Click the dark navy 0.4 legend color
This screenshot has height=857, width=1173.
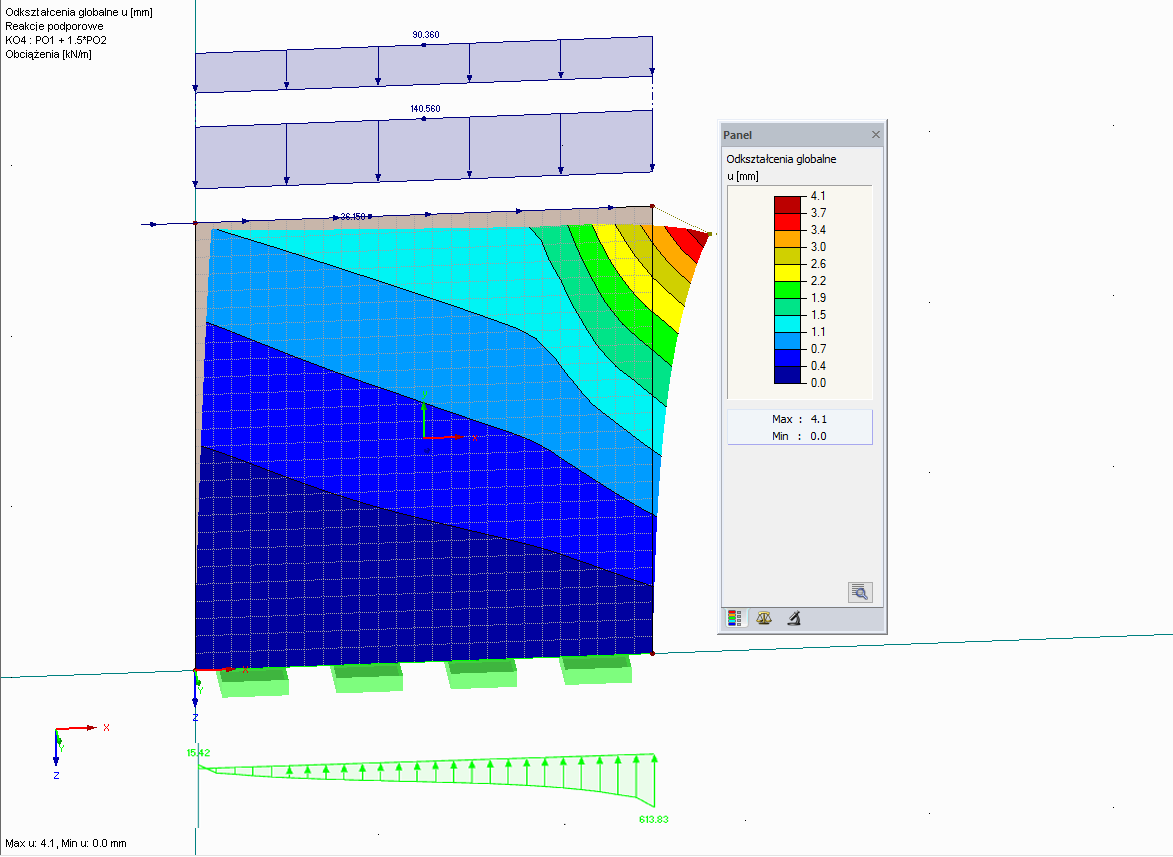coord(788,374)
